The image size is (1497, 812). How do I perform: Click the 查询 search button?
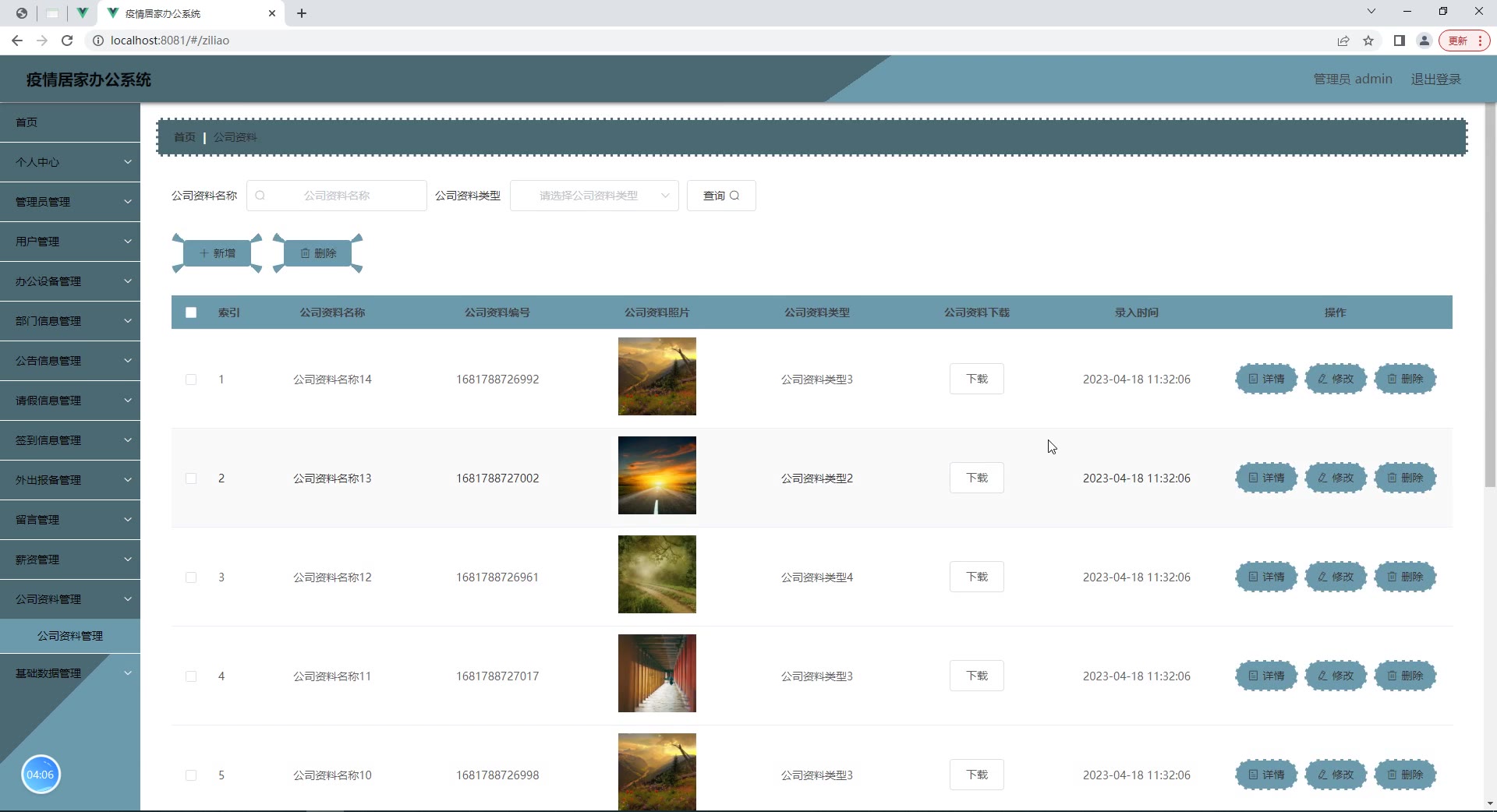[721, 196]
